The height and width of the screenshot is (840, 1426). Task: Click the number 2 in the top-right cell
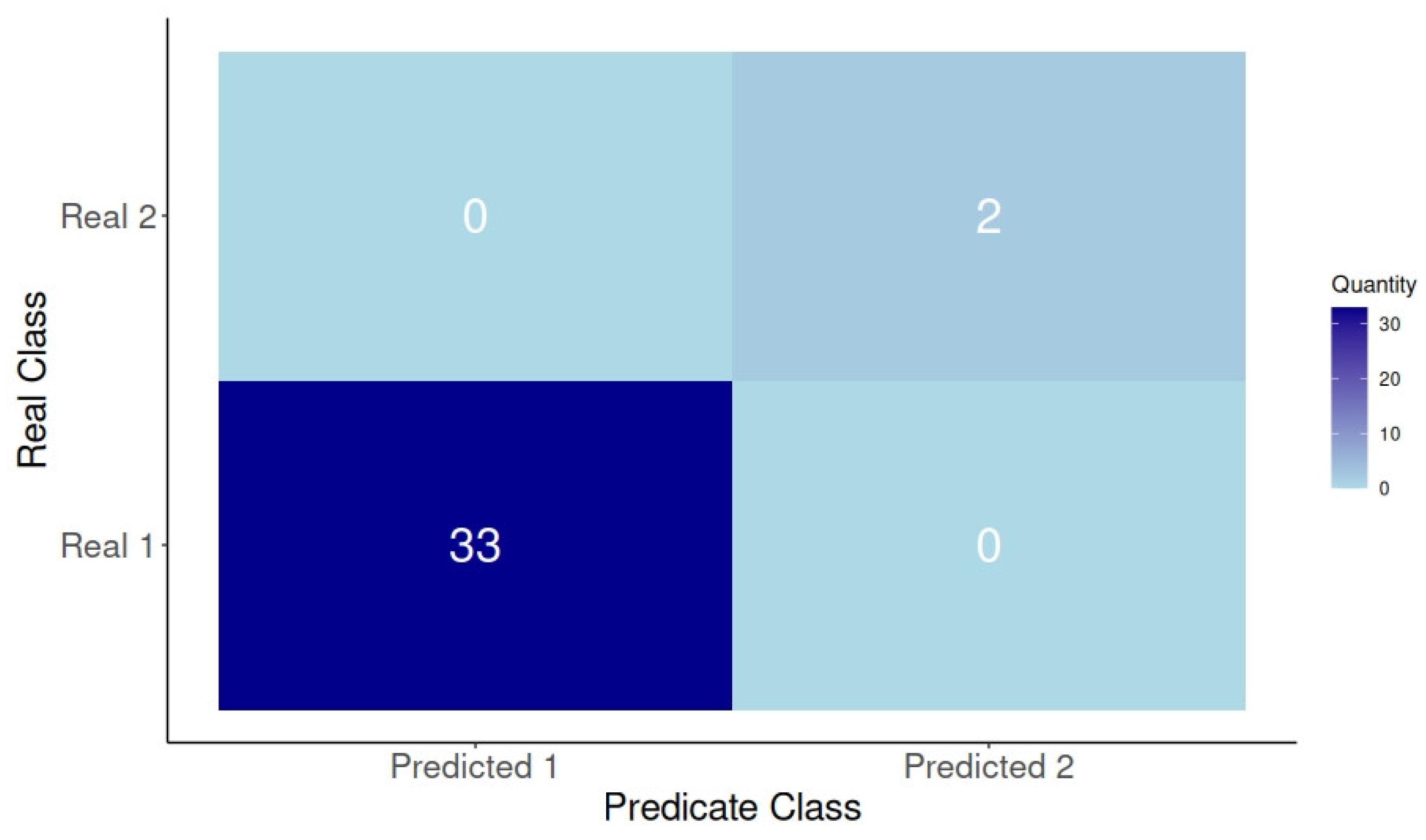(x=988, y=217)
